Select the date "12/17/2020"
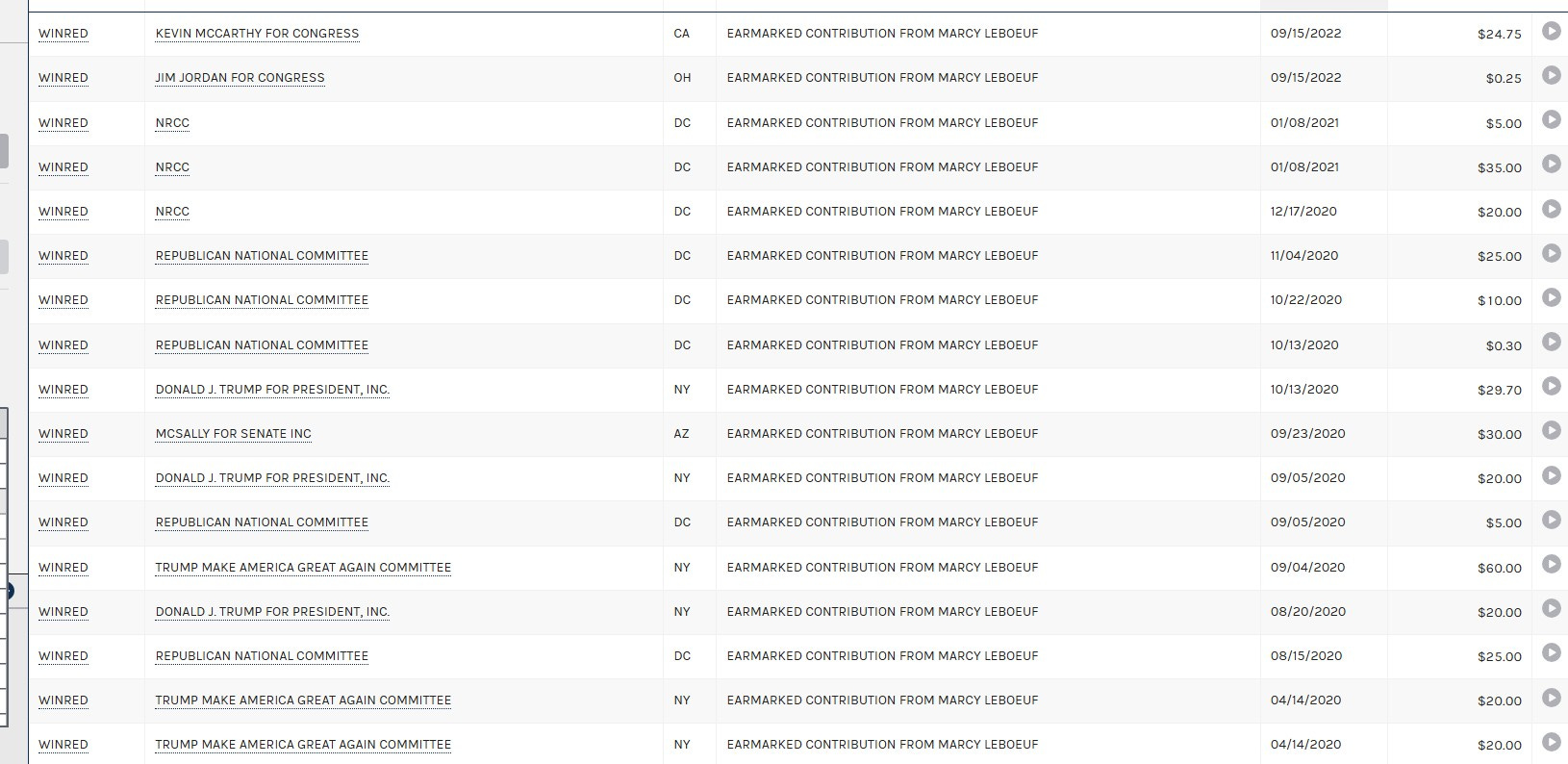The height and width of the screenshot is (764, 1568). [1303, 212]
